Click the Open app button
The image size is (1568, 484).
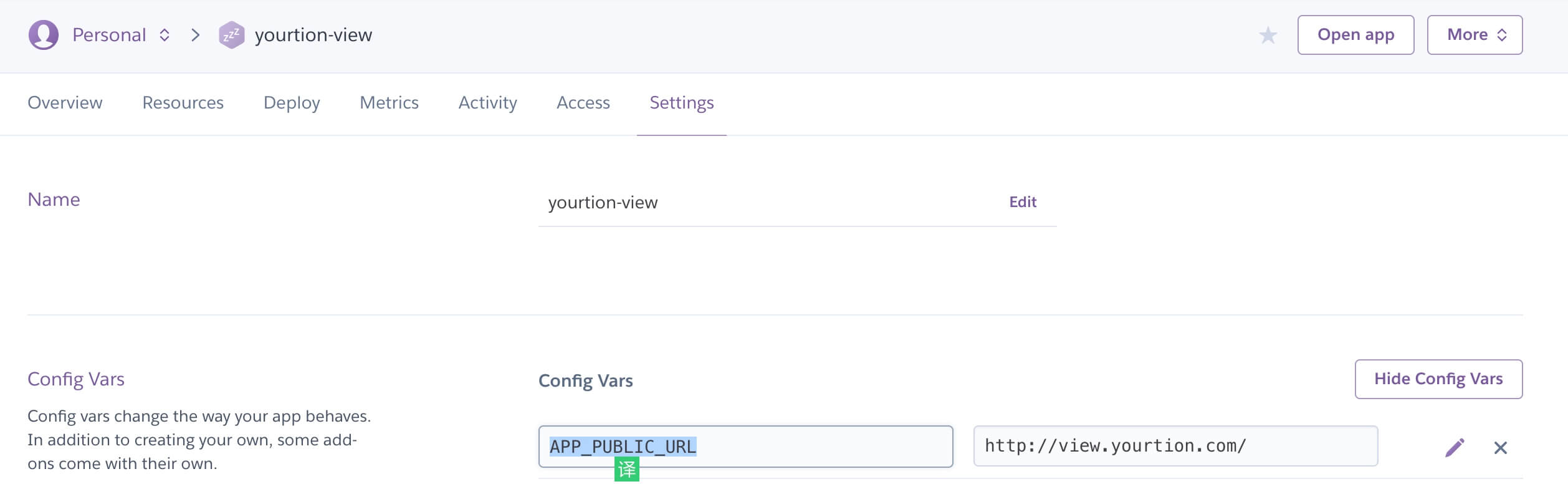1355,35
